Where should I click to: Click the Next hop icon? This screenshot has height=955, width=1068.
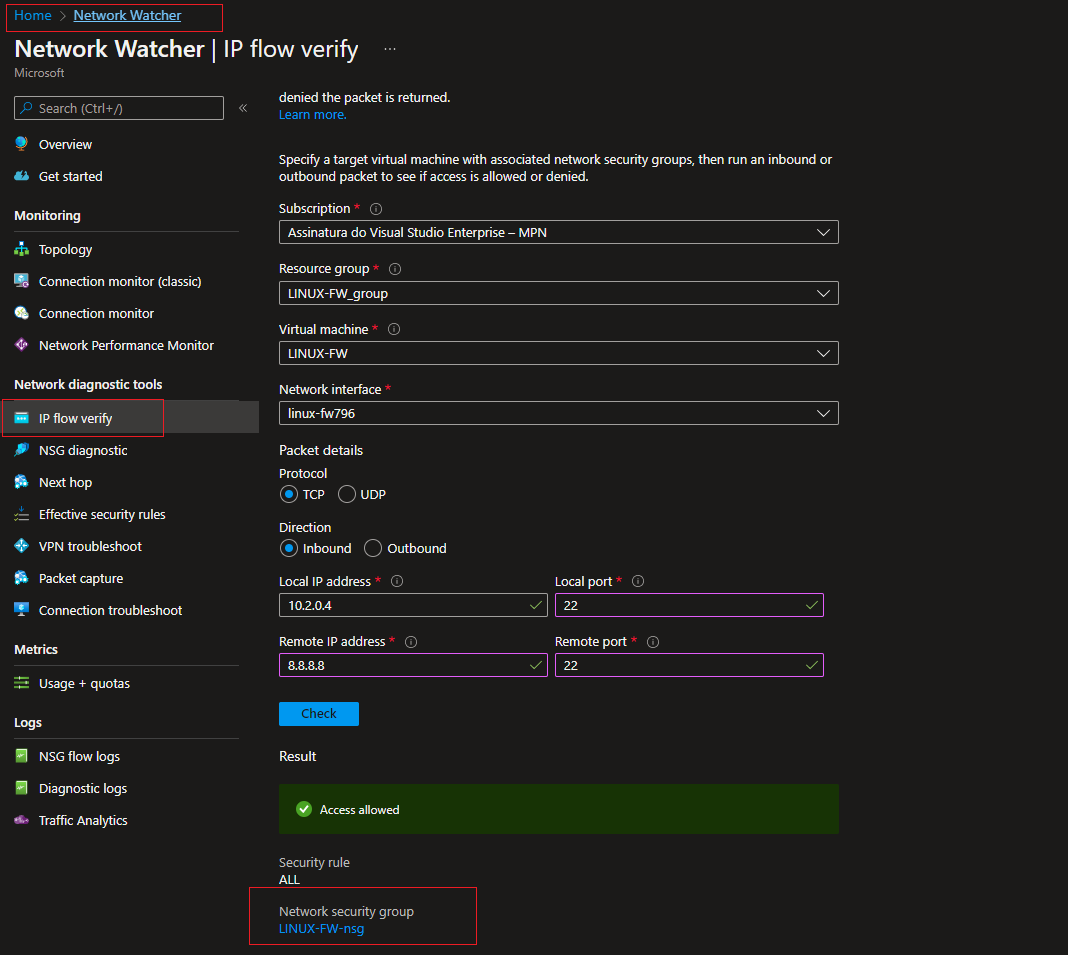[x=22, y=482]
